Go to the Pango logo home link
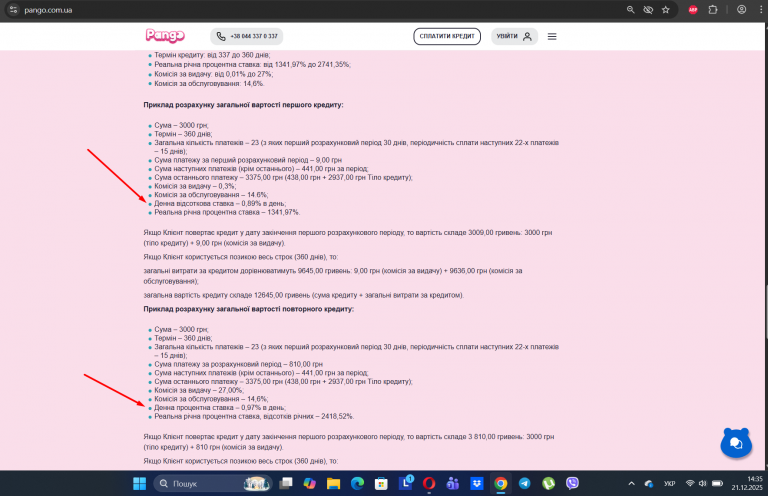Viewport: 768px width, 496px height. (x=165, y=36)
